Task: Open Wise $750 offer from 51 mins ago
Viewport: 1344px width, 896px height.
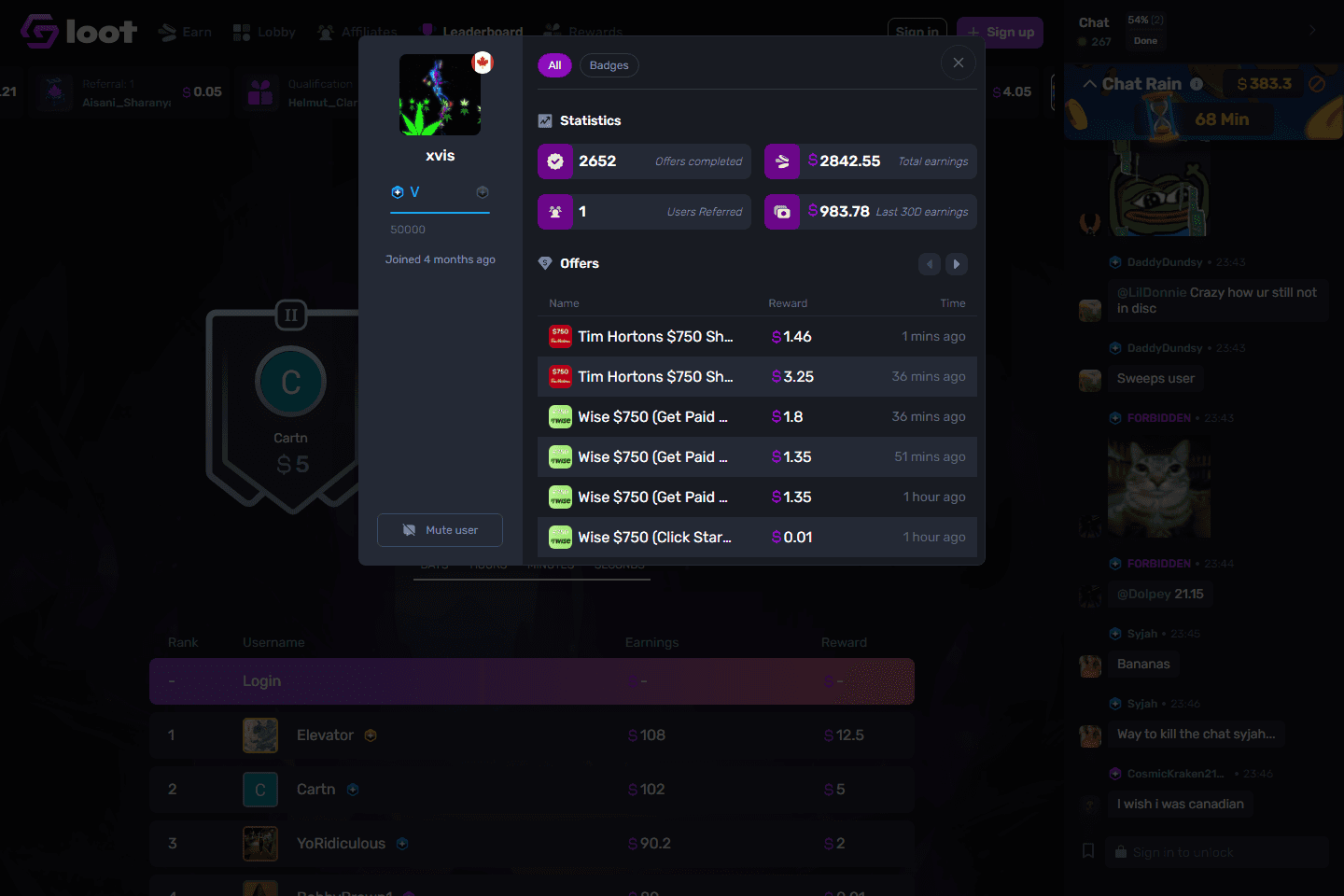Action: click(x=757, y=457)
